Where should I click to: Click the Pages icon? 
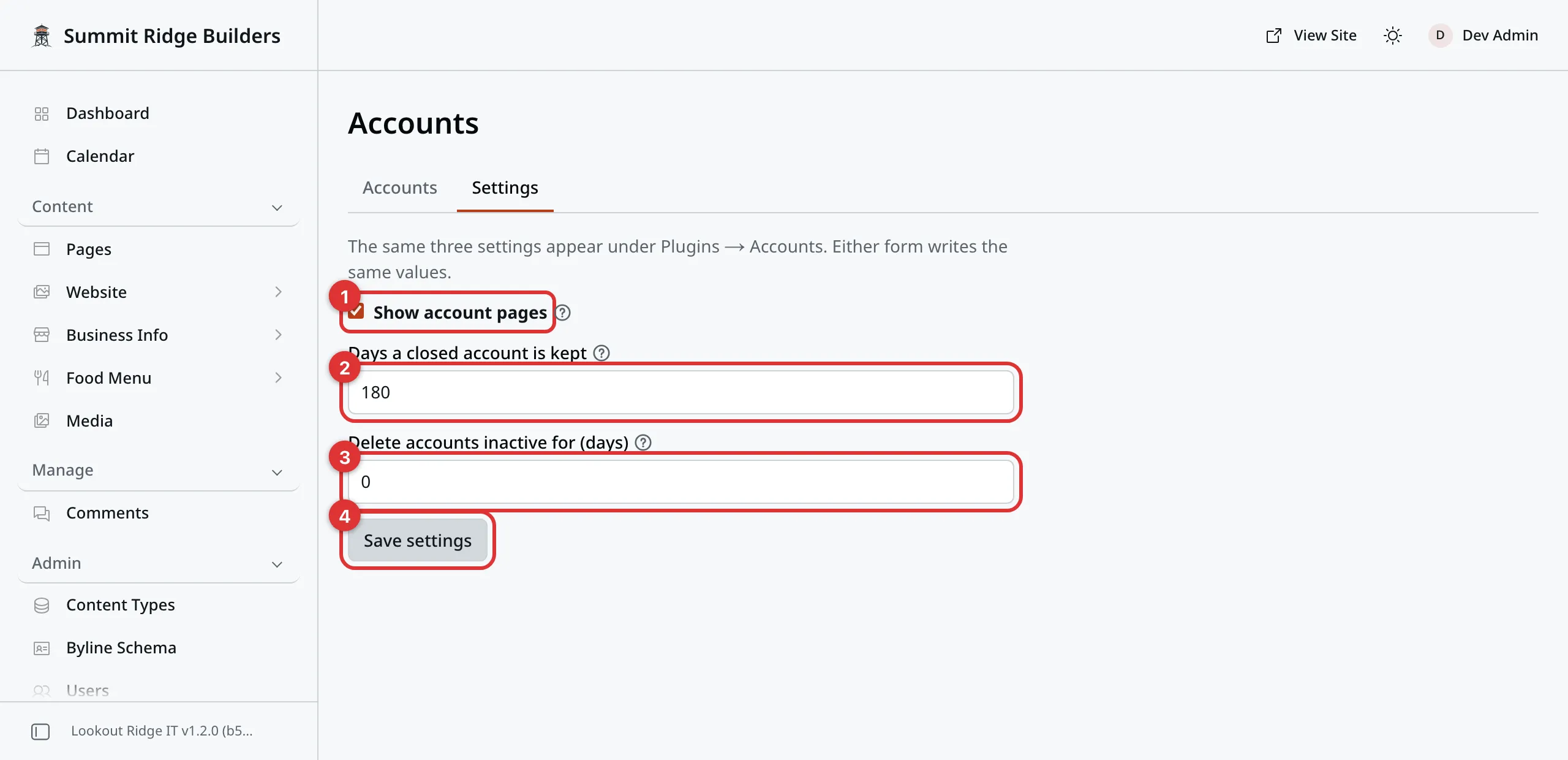point(42,249)
